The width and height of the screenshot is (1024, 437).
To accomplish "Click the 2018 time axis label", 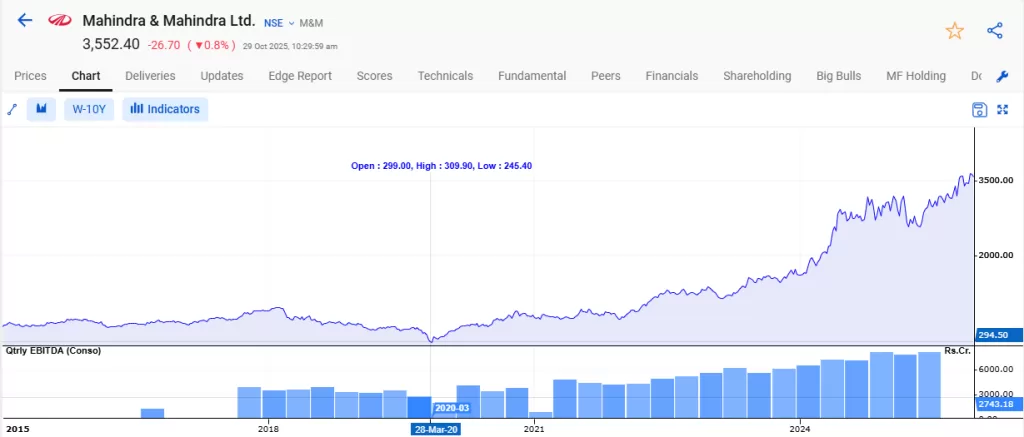I will [268, 429].
